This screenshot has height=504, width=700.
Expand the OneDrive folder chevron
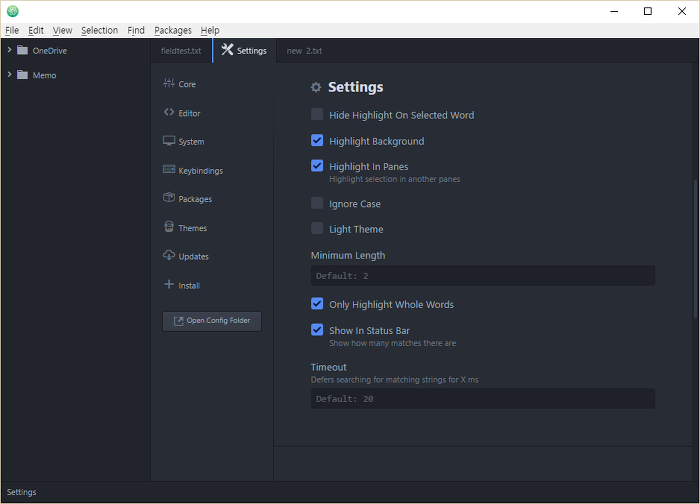click(x=9, y=50)
